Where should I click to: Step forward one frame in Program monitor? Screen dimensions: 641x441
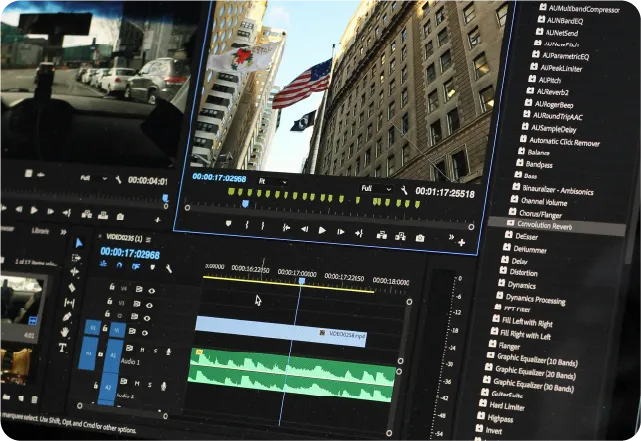pyautogui.click(x=341, y=231)
